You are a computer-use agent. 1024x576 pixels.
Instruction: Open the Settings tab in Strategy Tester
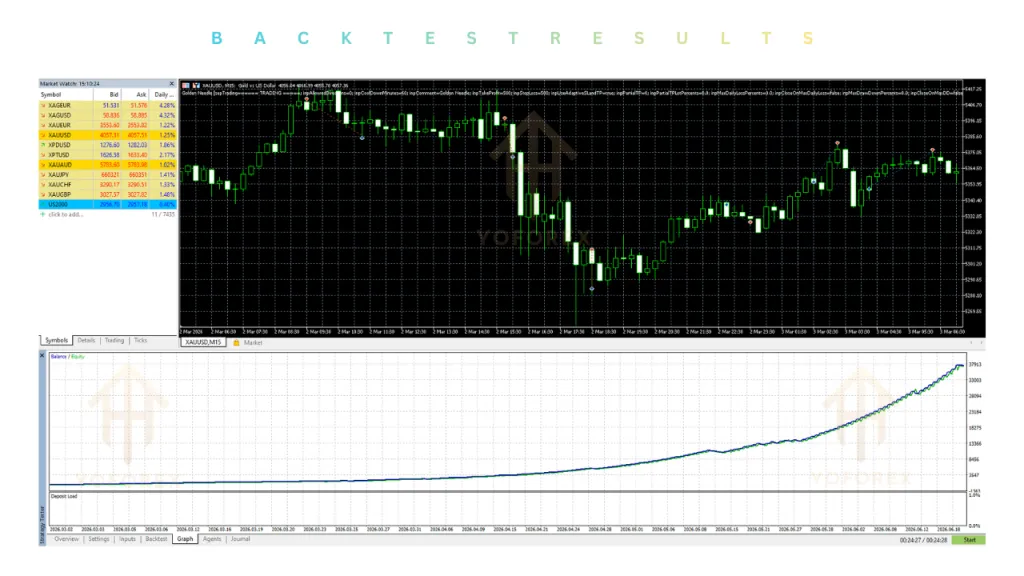tap(99, 539)
